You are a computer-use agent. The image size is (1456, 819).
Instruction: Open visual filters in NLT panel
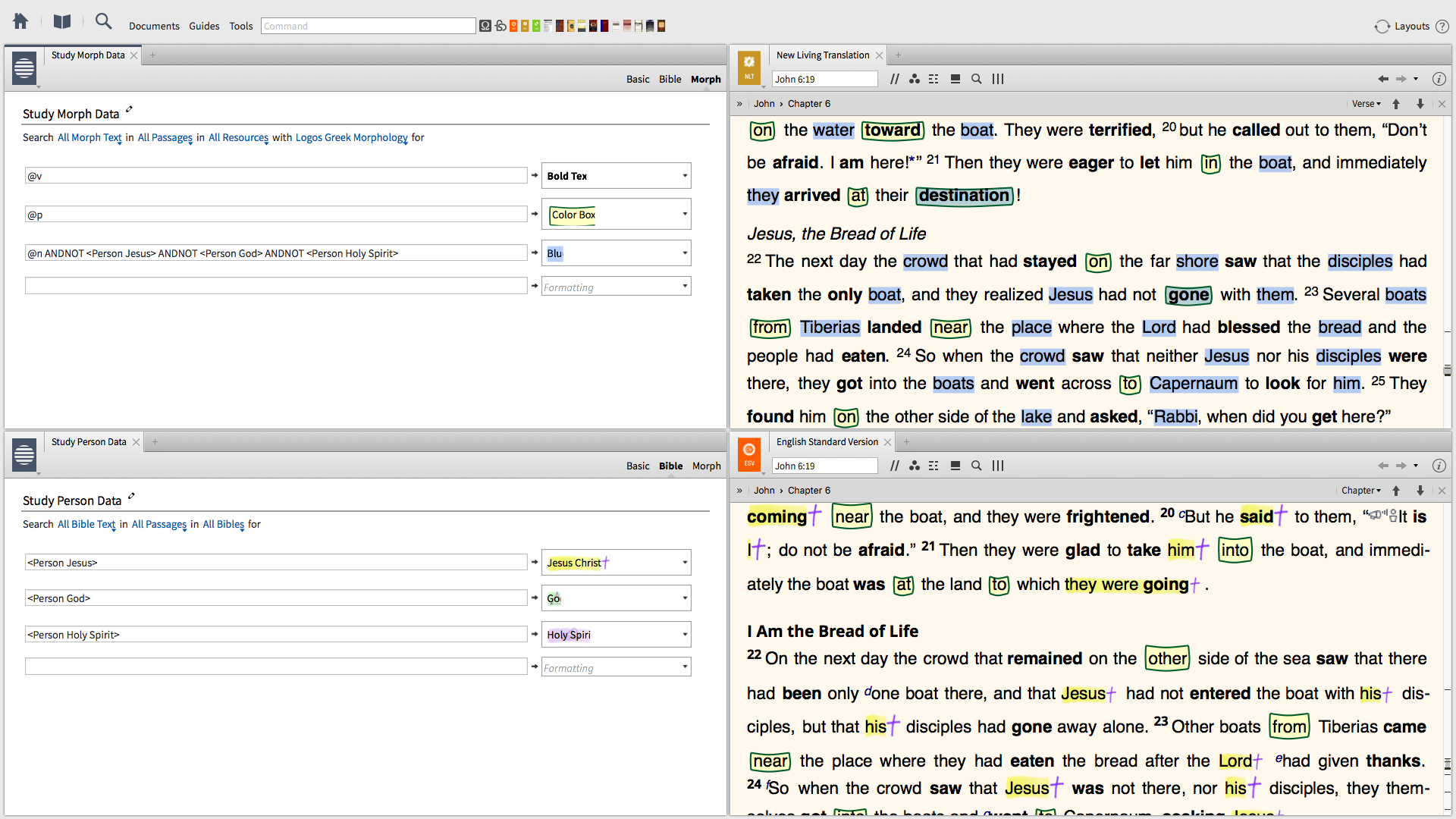click(915, 79)
